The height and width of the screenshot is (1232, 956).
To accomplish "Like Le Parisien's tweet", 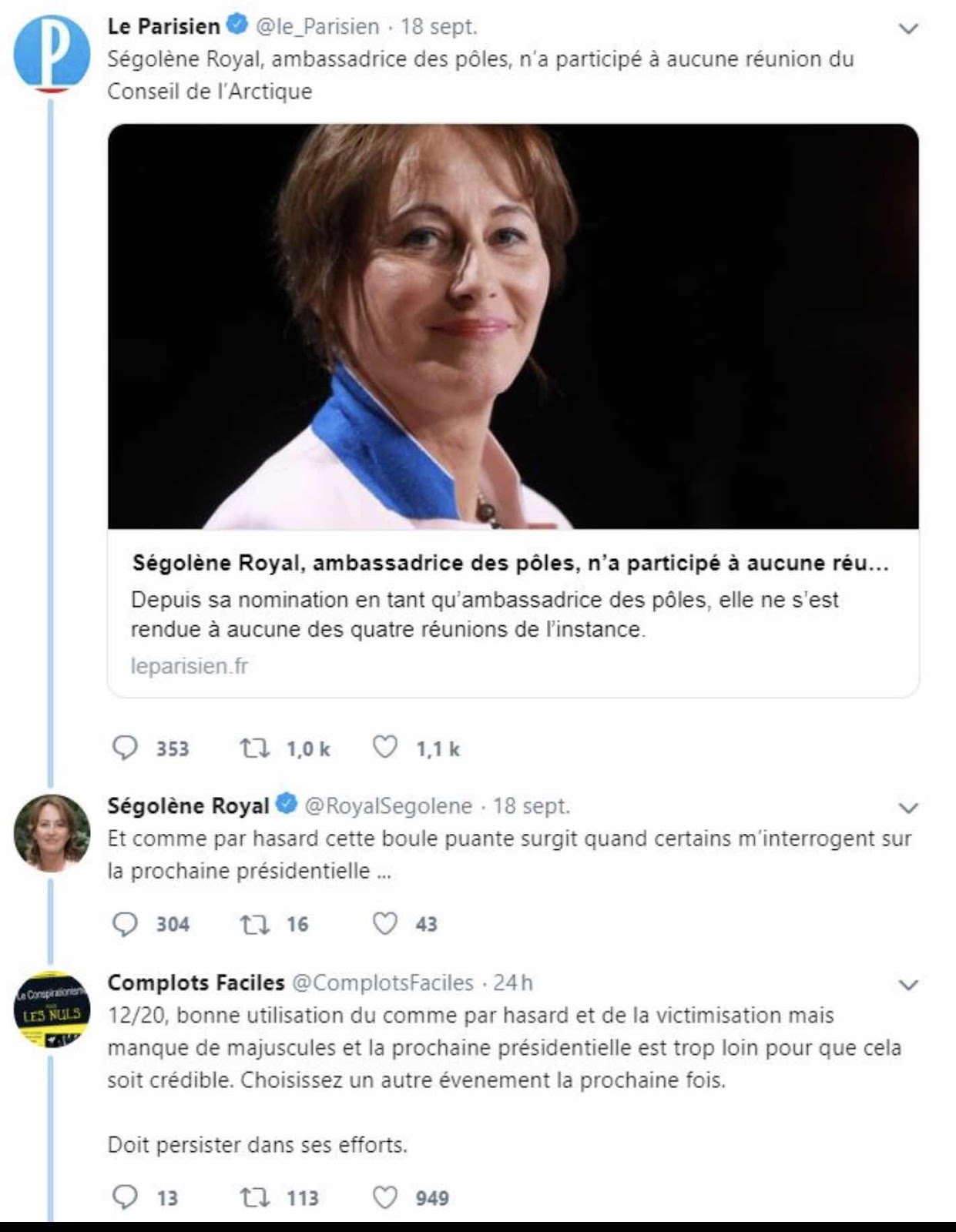I will [385, 747].
